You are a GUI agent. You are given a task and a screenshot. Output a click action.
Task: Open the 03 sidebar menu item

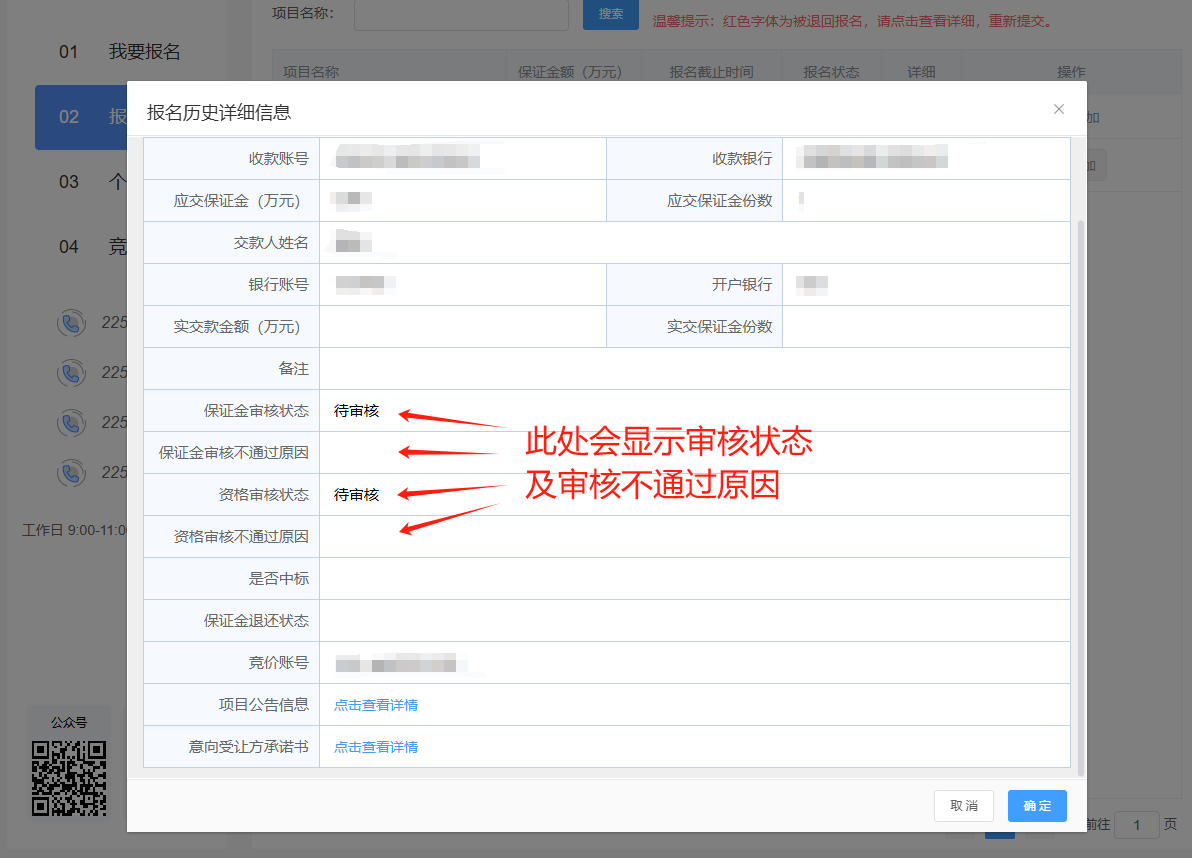[x=80, y=182]
